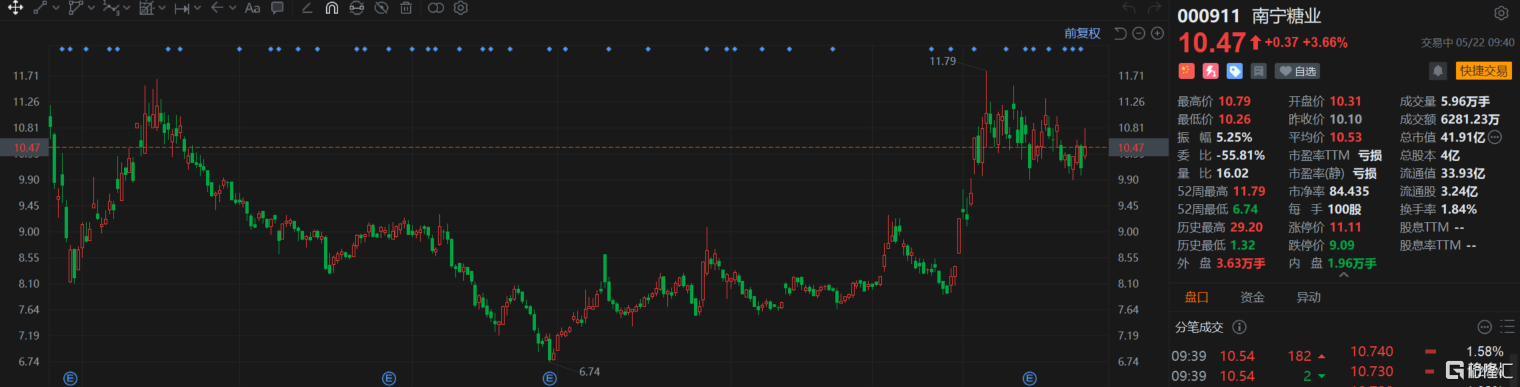The image size is (1520, 387).
Task: Select the polygon shape drawing tool
Action: pos(76,8)
